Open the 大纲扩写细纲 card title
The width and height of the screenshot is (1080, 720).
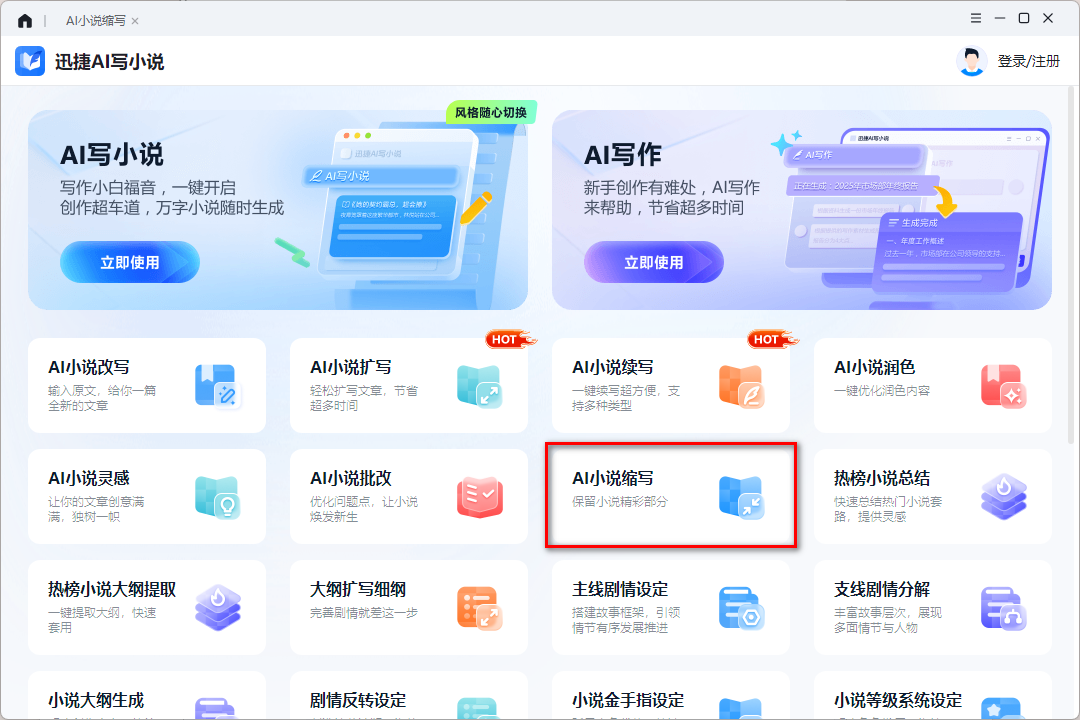[357, 589]
